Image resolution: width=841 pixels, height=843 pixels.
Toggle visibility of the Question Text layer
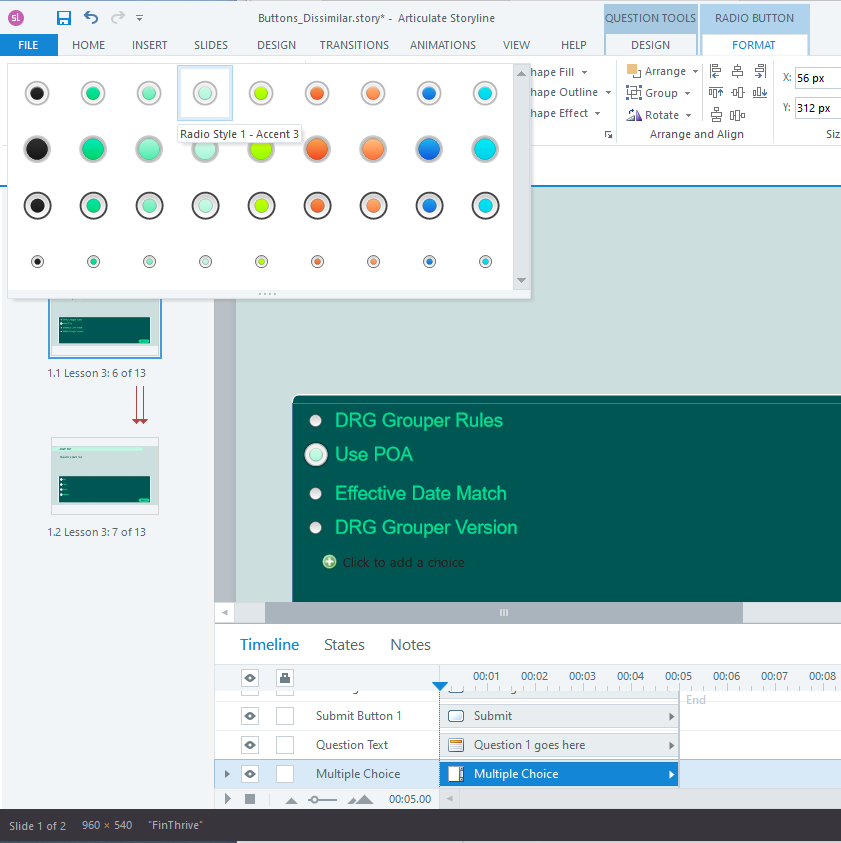[x=250, y=745]
